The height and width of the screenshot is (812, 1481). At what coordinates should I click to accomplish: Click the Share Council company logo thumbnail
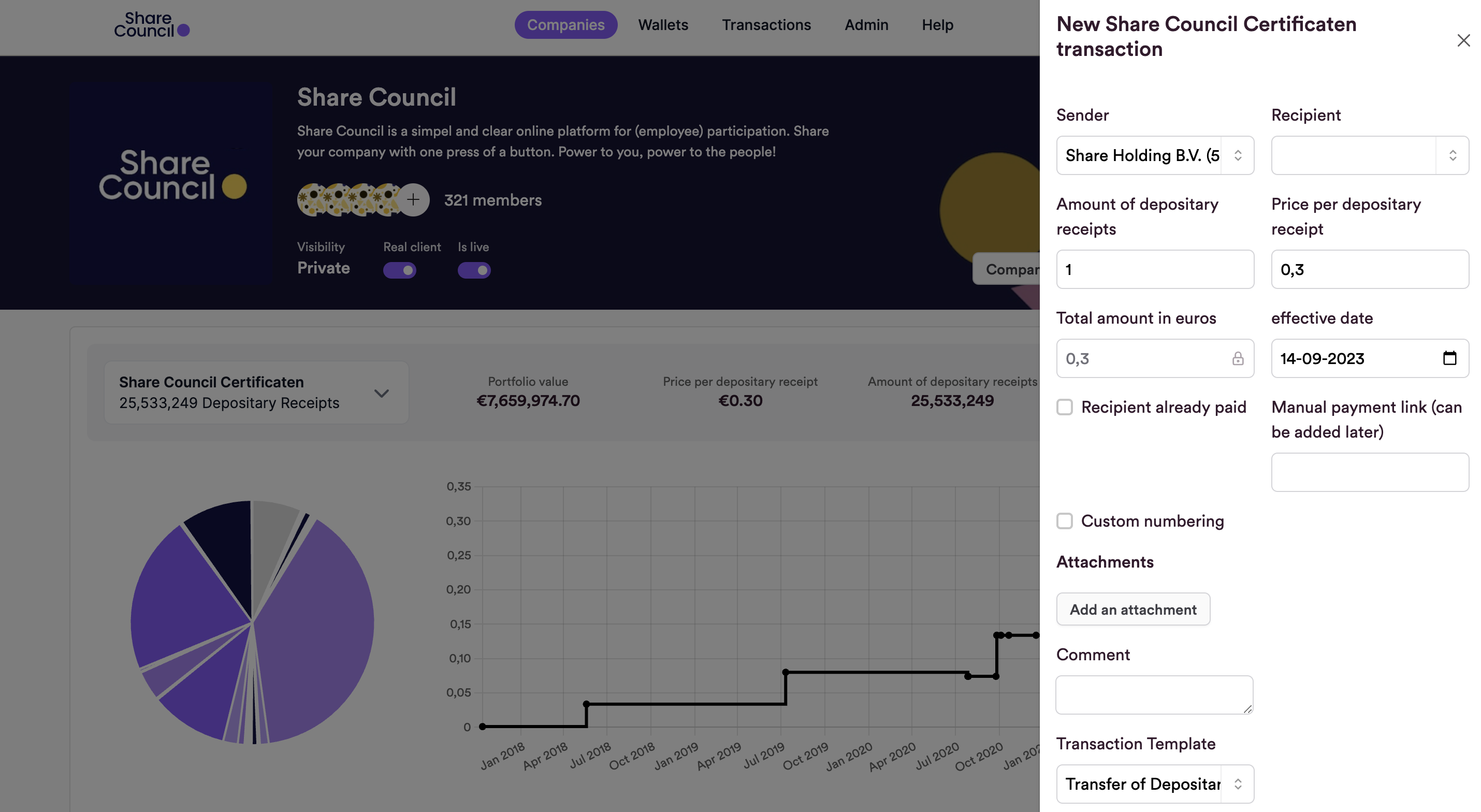(x=171, y=183)
